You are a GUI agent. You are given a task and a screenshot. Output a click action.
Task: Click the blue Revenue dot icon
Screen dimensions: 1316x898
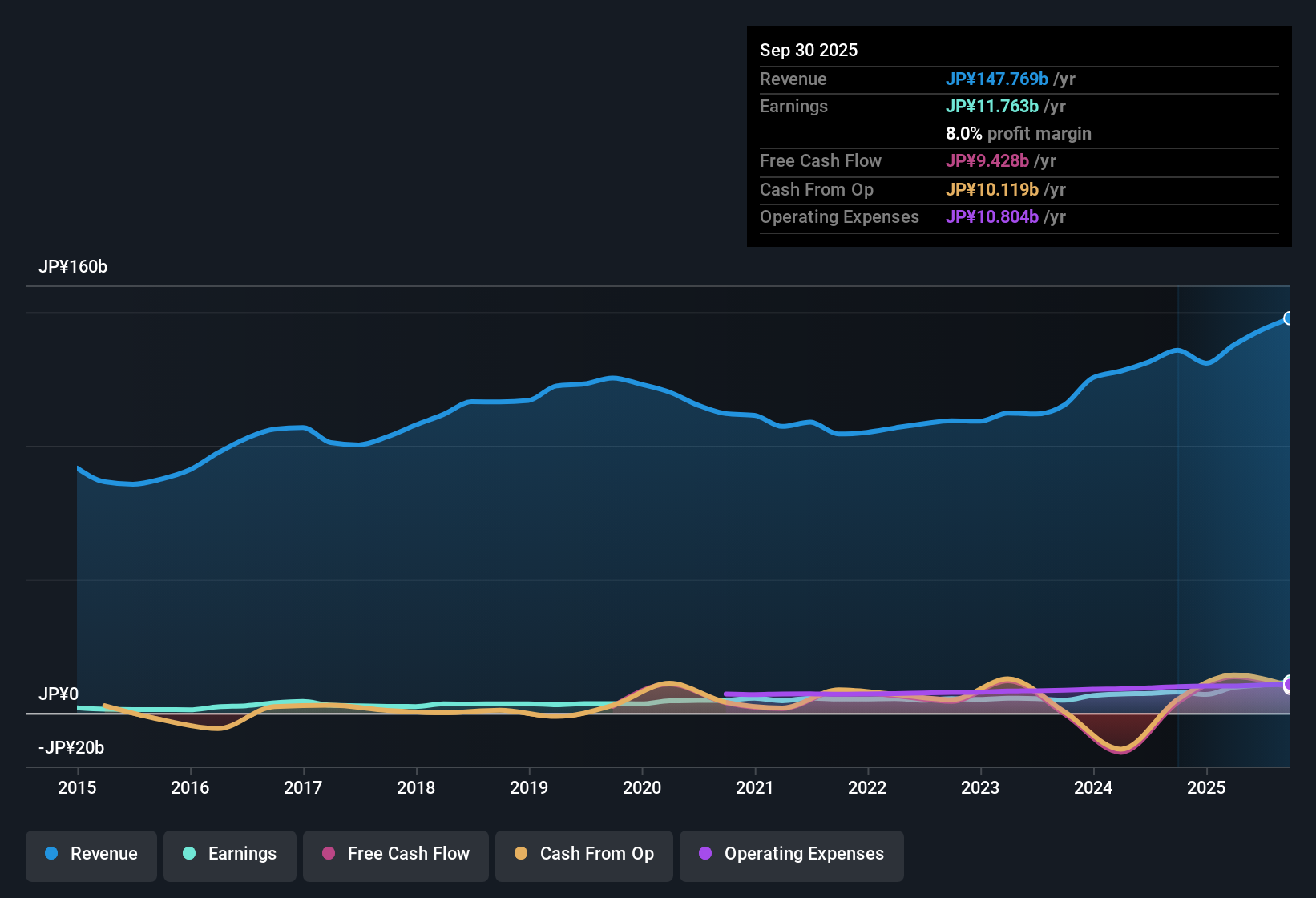coord(51,854)
